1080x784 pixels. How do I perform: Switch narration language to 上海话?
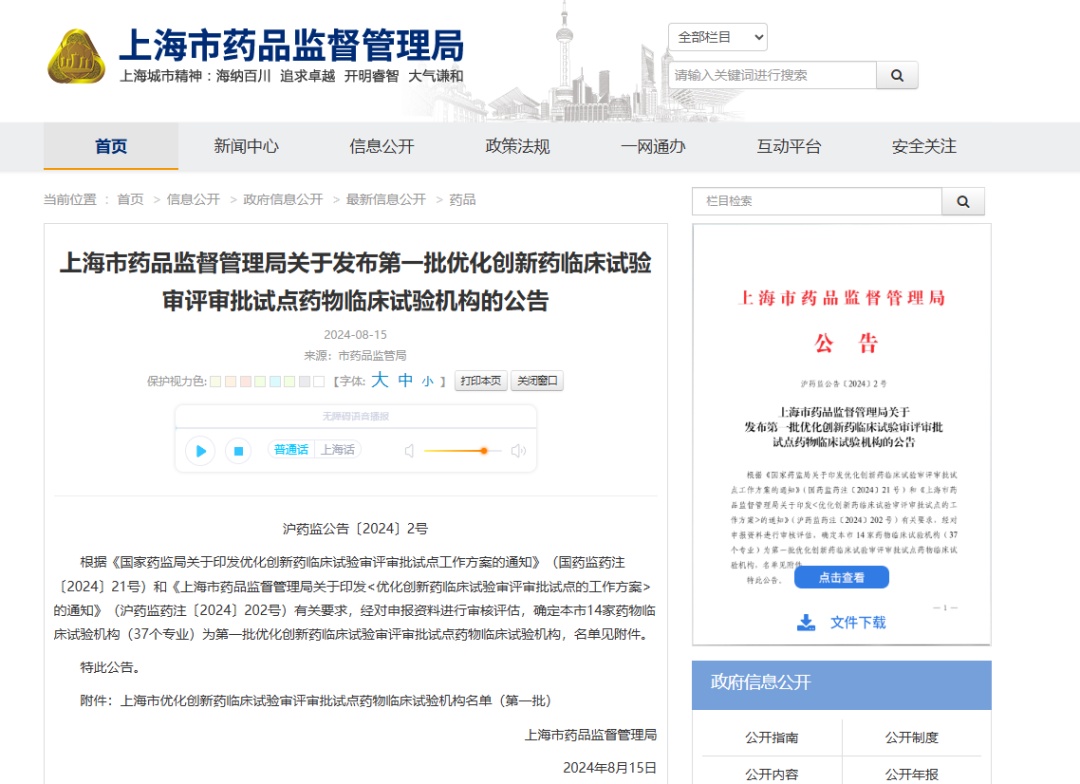coord(337,450)
